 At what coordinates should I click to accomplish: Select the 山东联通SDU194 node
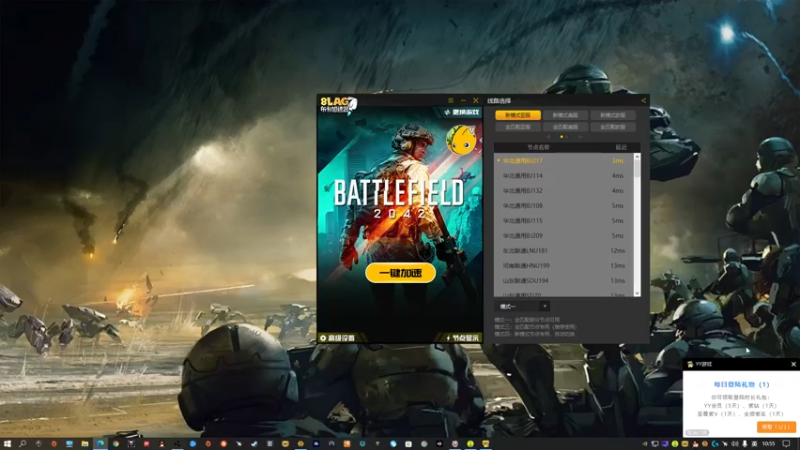564,281
